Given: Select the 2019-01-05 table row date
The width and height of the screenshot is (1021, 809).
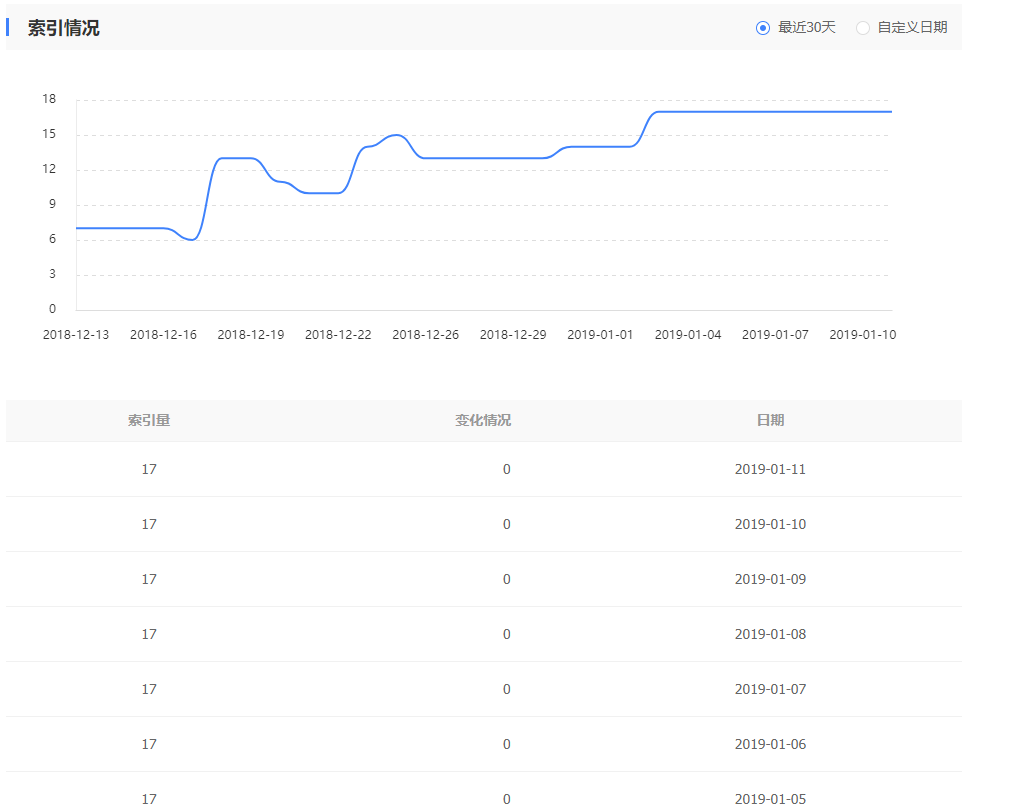Looking at the screenshot, I should tap(770, 798).
